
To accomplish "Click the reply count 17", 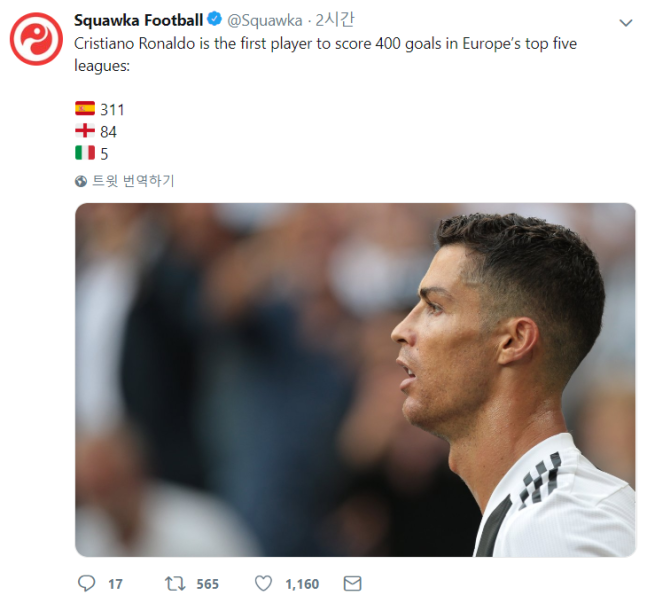I will (x=115, y=584).
